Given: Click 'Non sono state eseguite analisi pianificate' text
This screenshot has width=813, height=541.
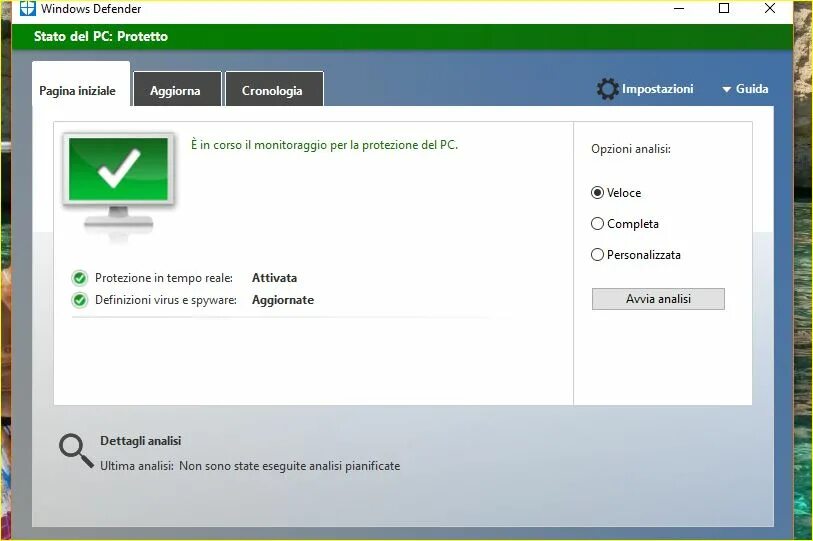Looking at the screenshot, I should point(289,466).
